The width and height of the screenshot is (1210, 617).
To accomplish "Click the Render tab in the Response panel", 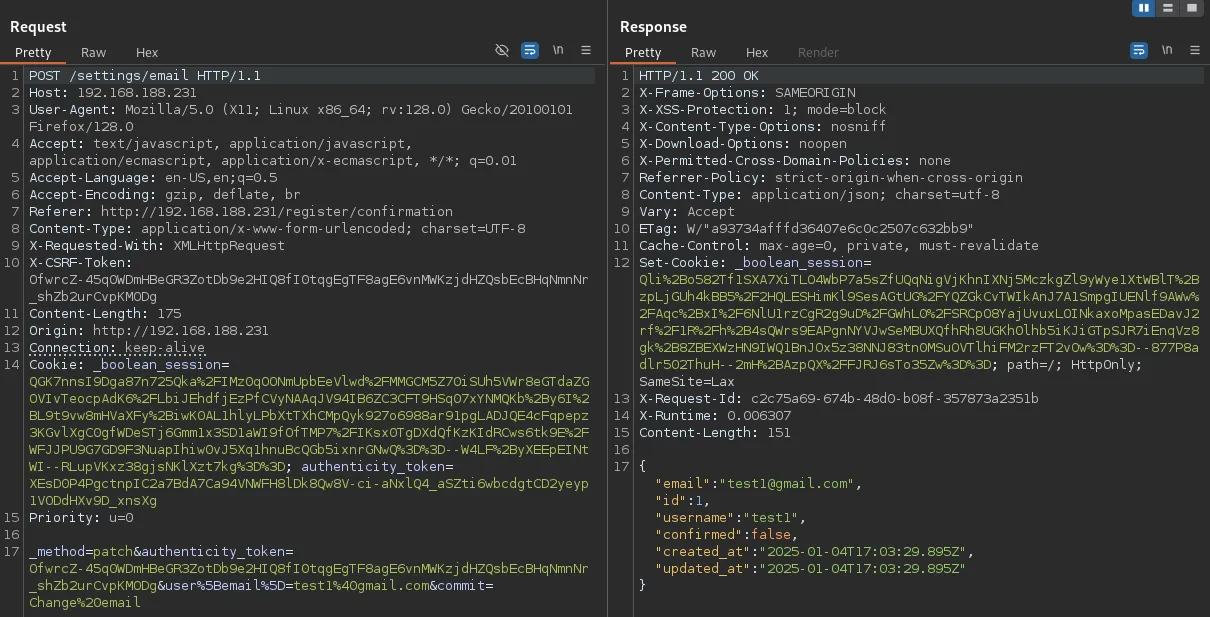I will click(x=818, y=52).
